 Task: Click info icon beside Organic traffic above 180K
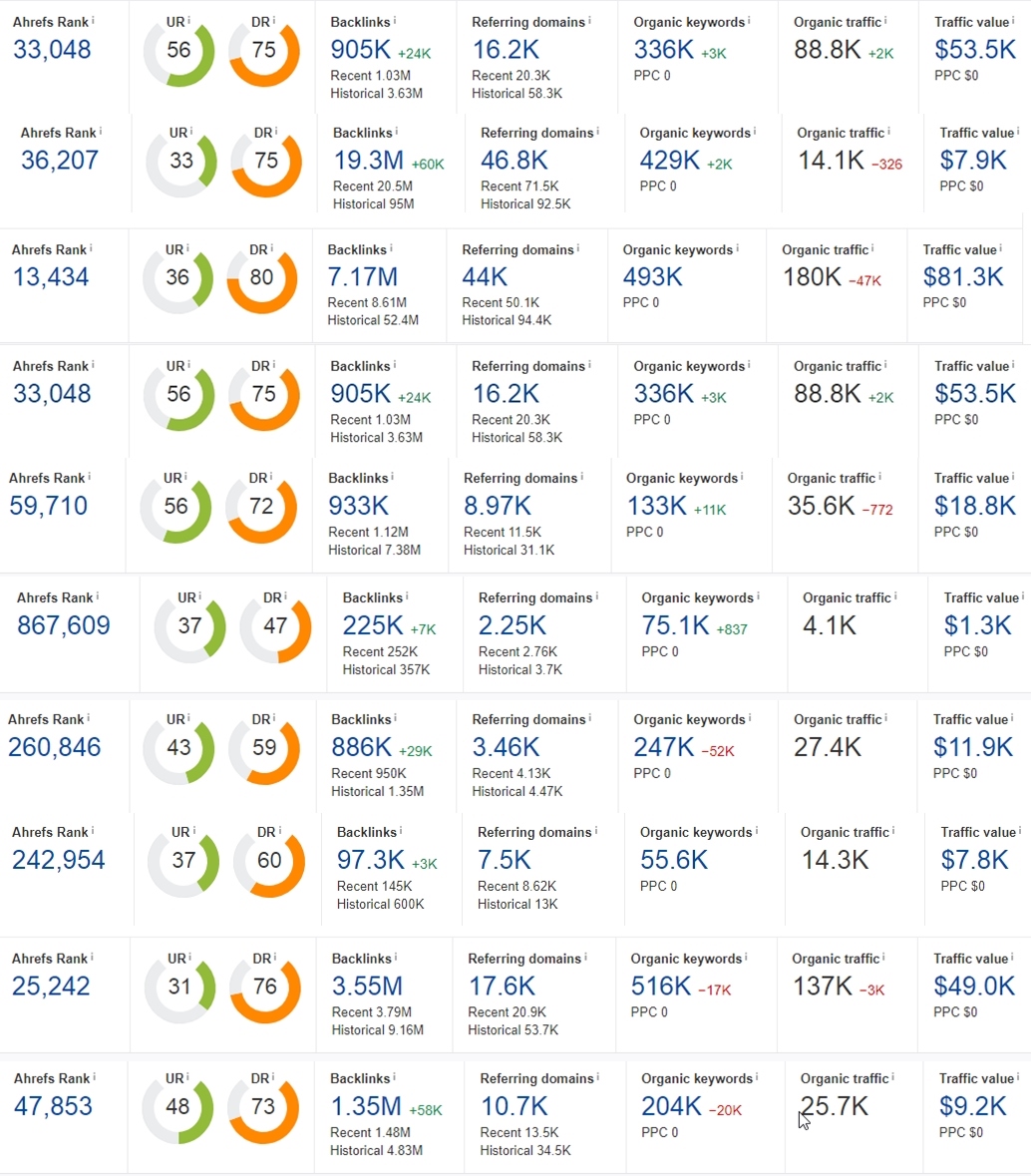872,248
